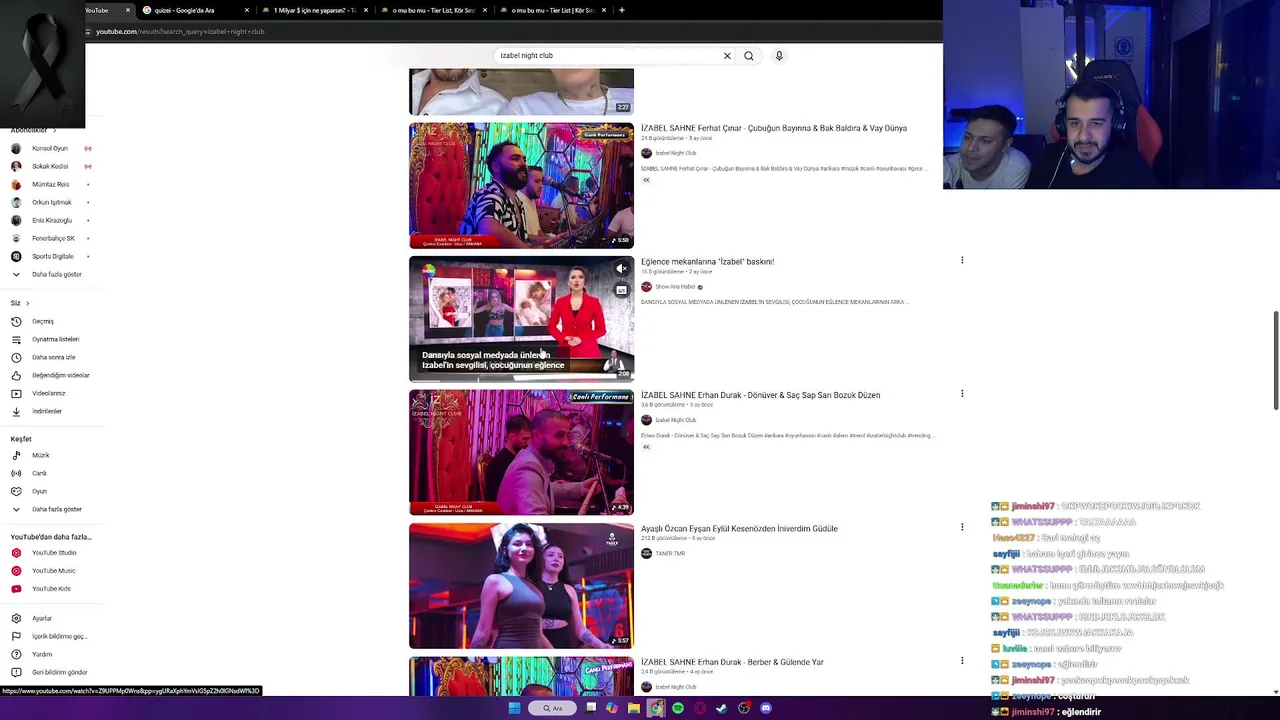Viewport: 1280px width, 720px height.
Task: Expand Daha fazla göster under subscriptions
Action: 56,274
